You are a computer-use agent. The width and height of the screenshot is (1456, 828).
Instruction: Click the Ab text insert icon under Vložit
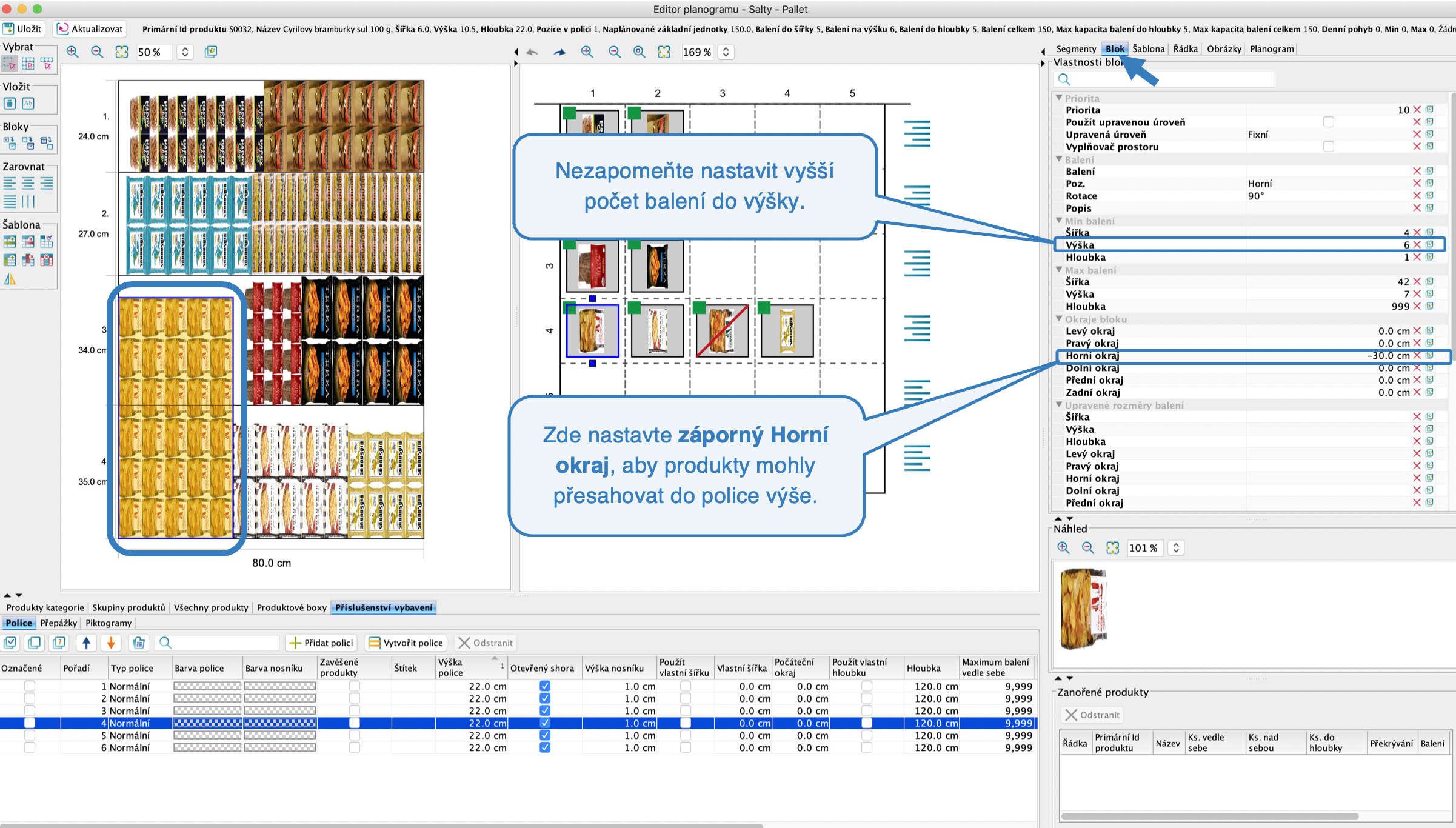click(28, 104)
